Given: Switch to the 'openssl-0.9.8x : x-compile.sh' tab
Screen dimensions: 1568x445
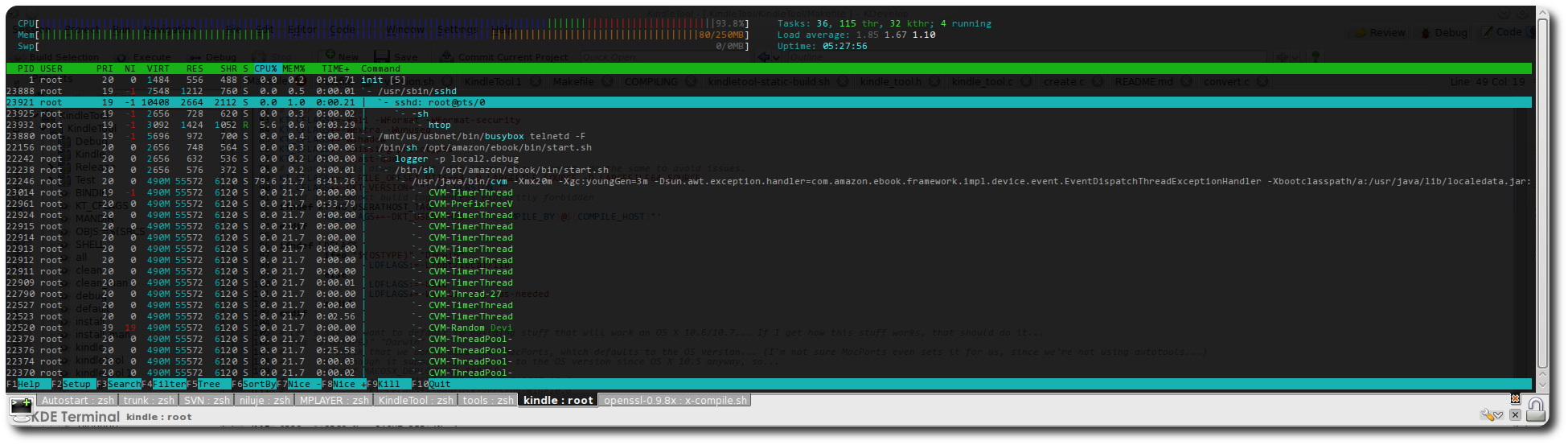Looking at the screenshot, I should click(675, 400).
